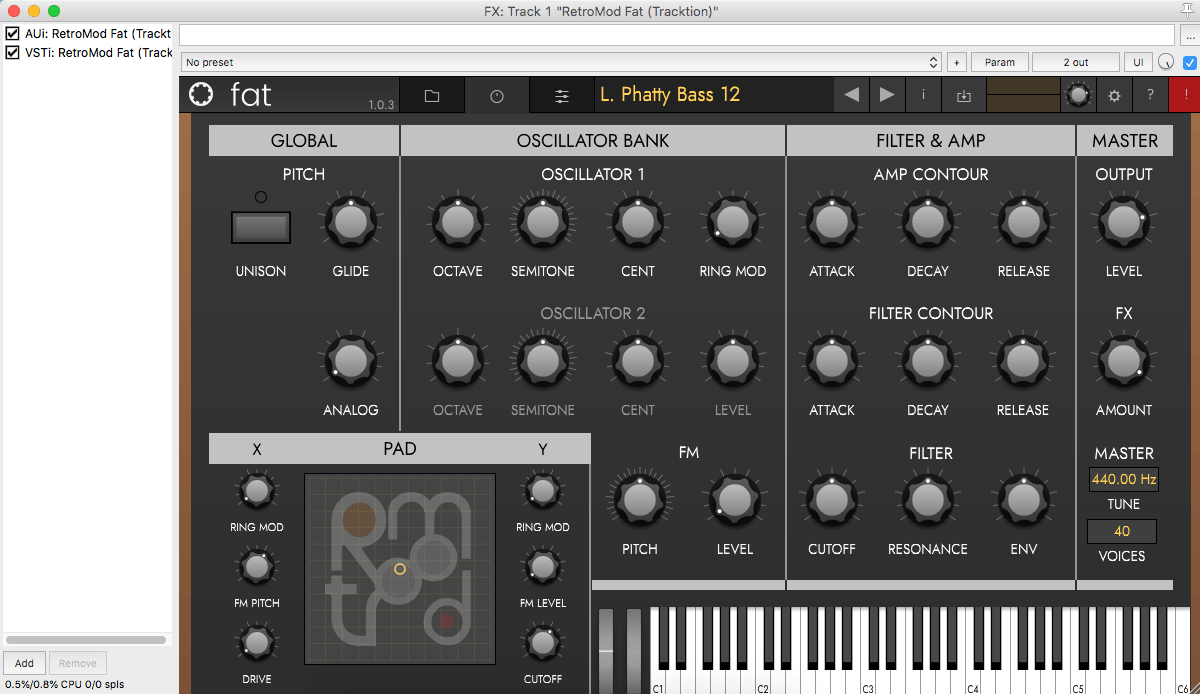The height and width of the screenshot is (694, 1200).
Task: Click the RetroMod ring logo icon
Action: [201, 95]
